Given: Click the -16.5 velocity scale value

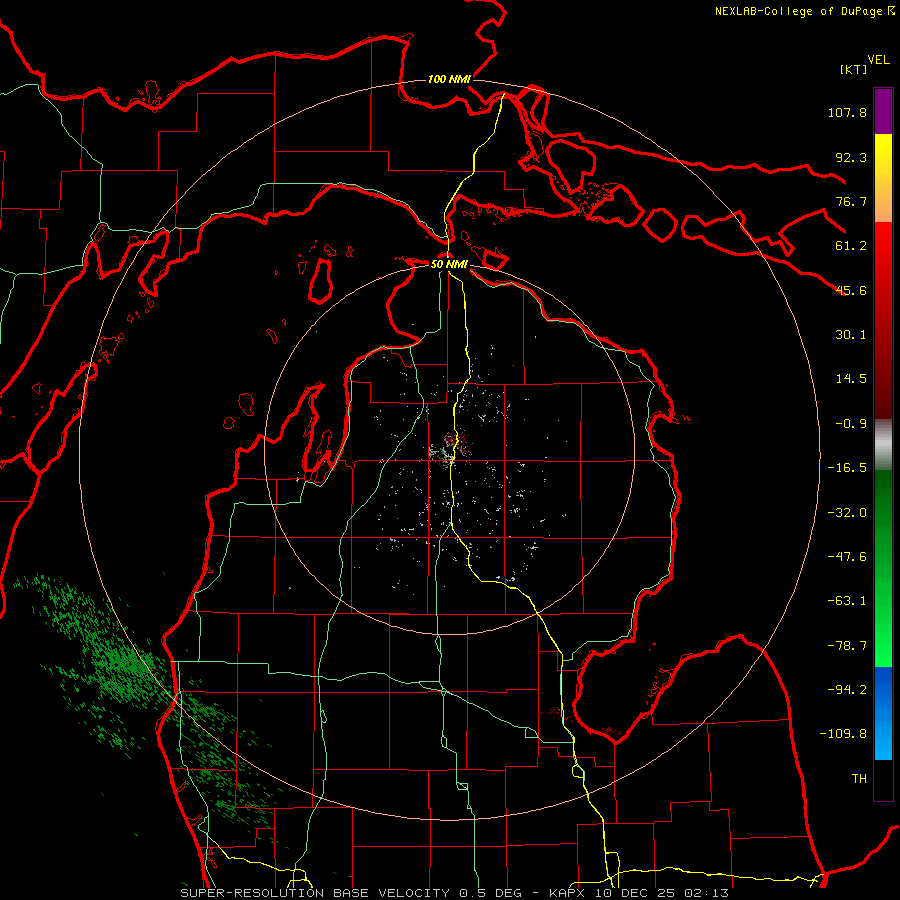Looking at the screenshot, I should (847, 468).
